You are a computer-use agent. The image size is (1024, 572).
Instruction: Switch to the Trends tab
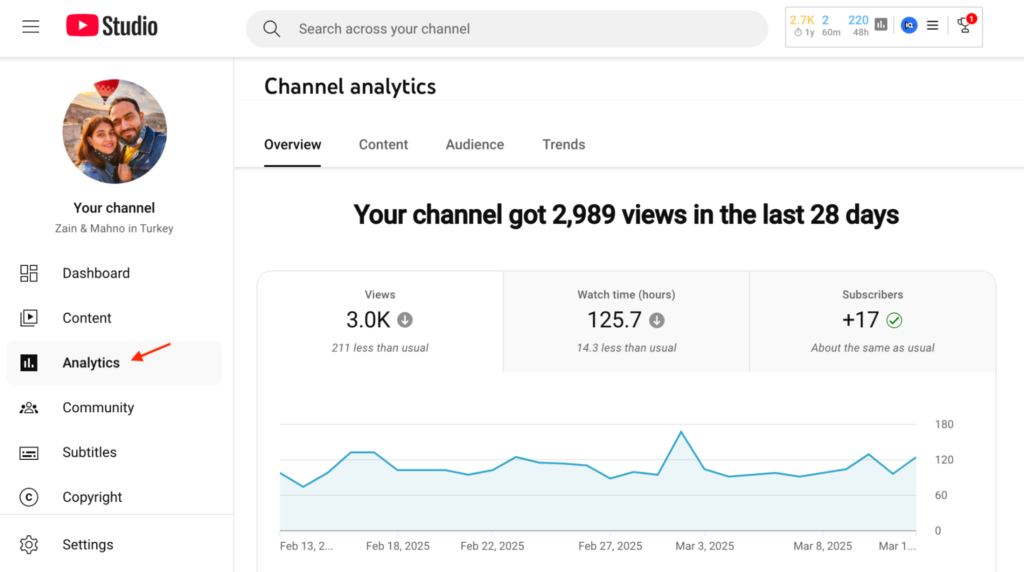(563, 145)
